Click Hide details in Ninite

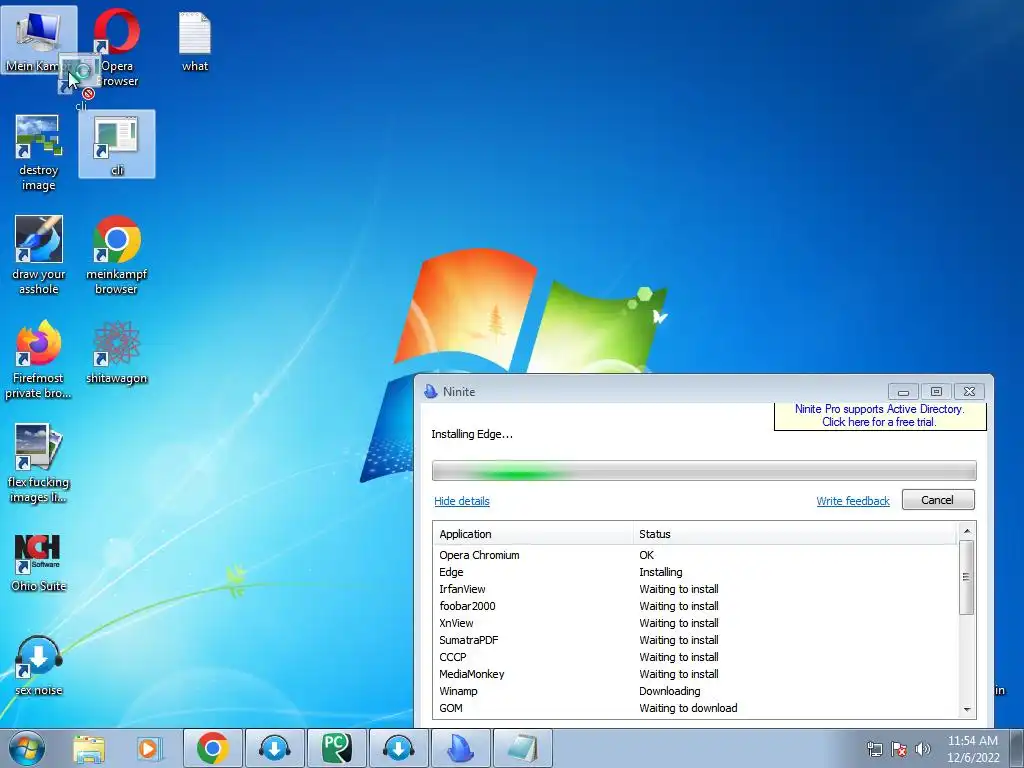pyautogui.click(x=462, y=501)
